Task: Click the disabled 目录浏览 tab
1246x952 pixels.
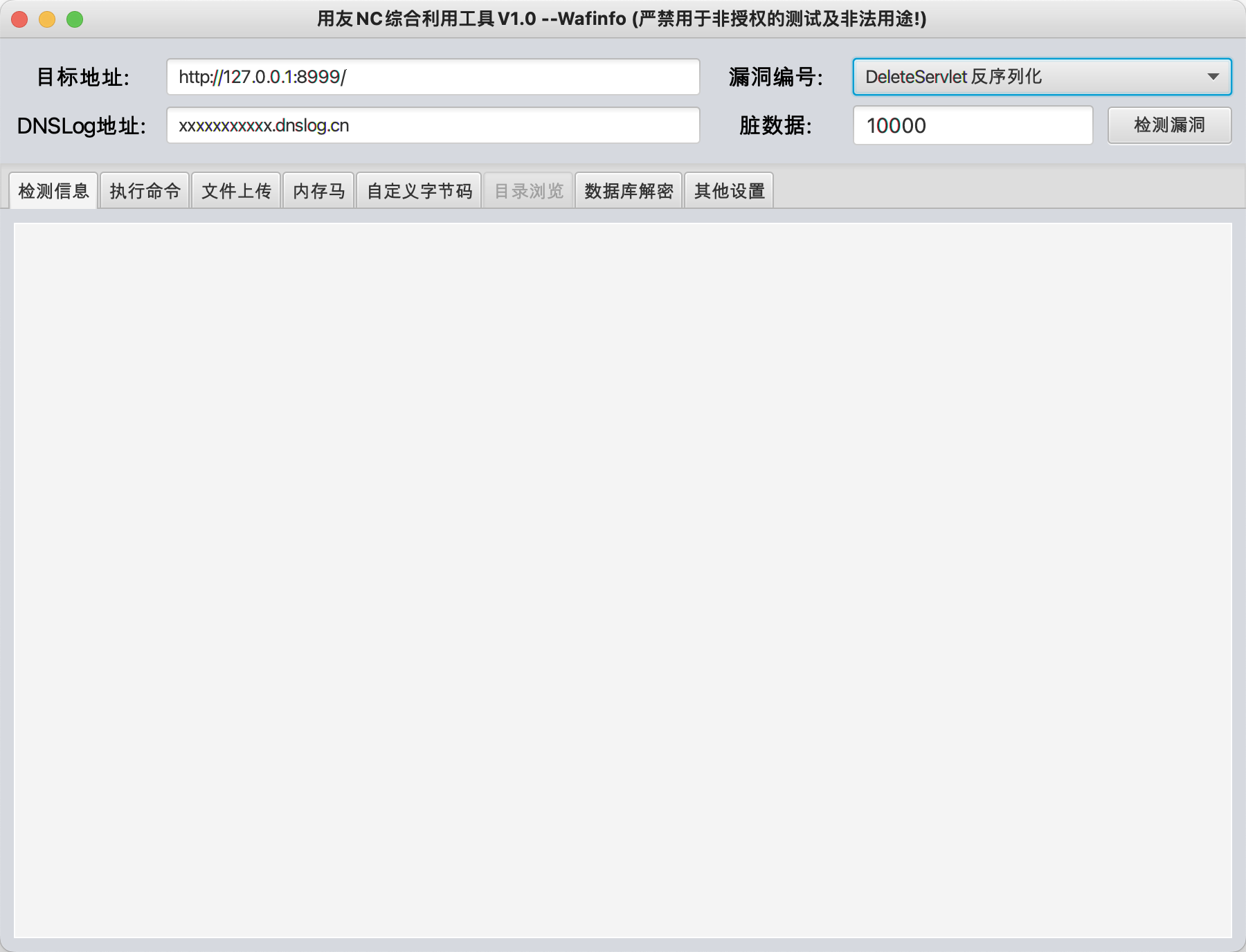Action: pyautogui.click(x=529, y=191)
